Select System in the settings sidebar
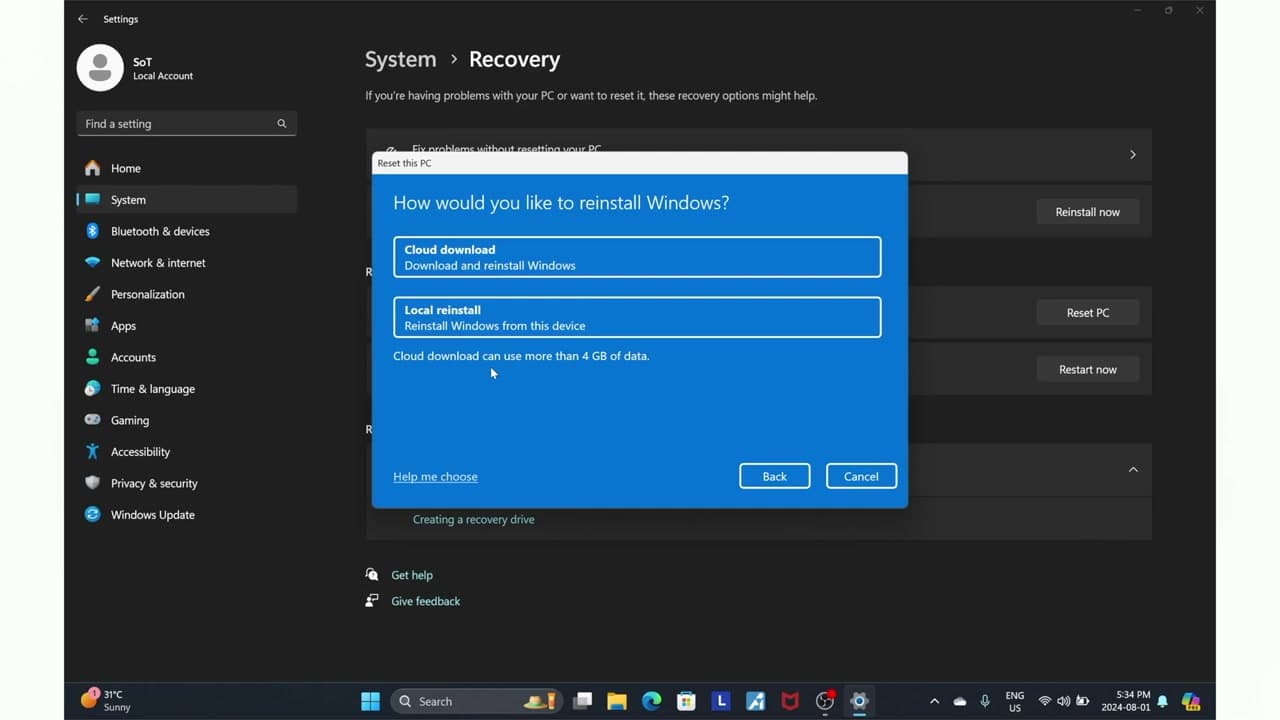Screen dimensions: 1280x720 coord(187,200)
